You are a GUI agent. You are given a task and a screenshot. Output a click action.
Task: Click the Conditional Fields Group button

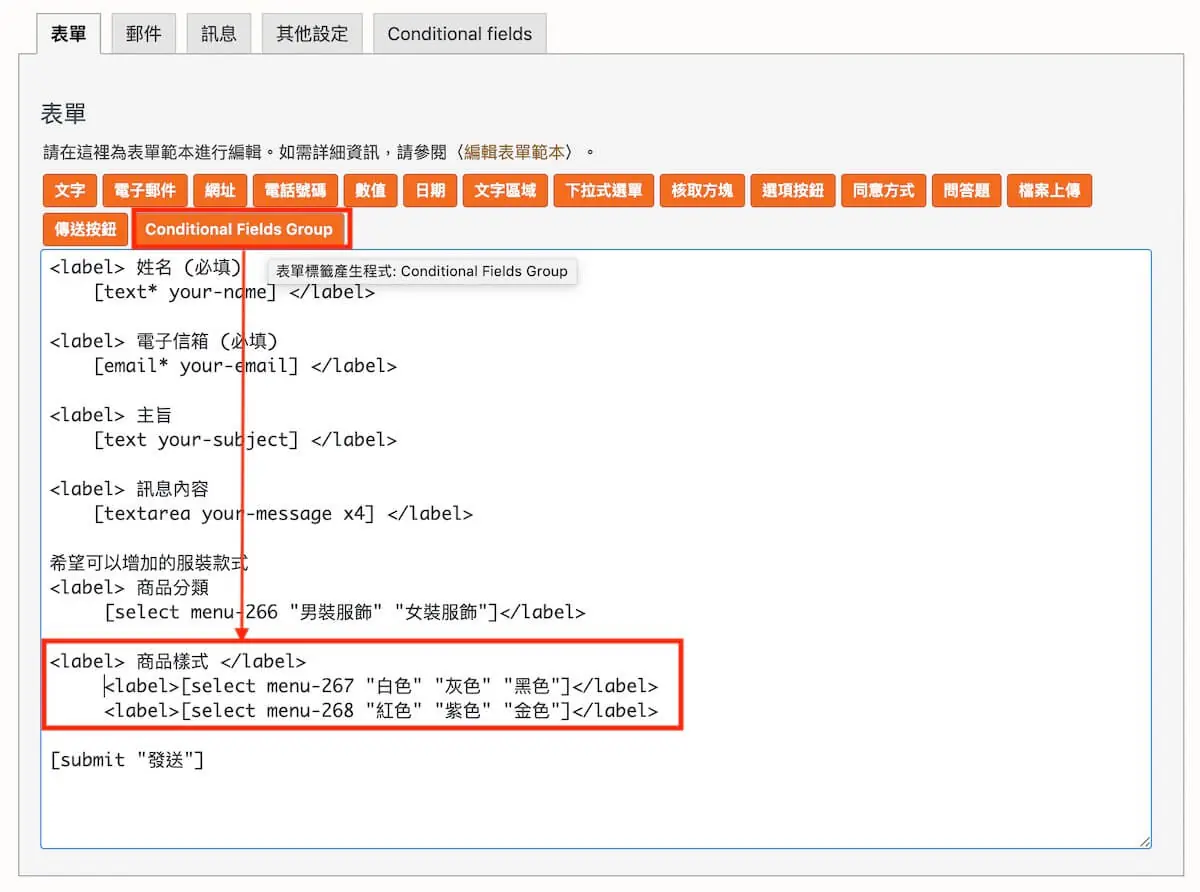(x=239, y=229)
